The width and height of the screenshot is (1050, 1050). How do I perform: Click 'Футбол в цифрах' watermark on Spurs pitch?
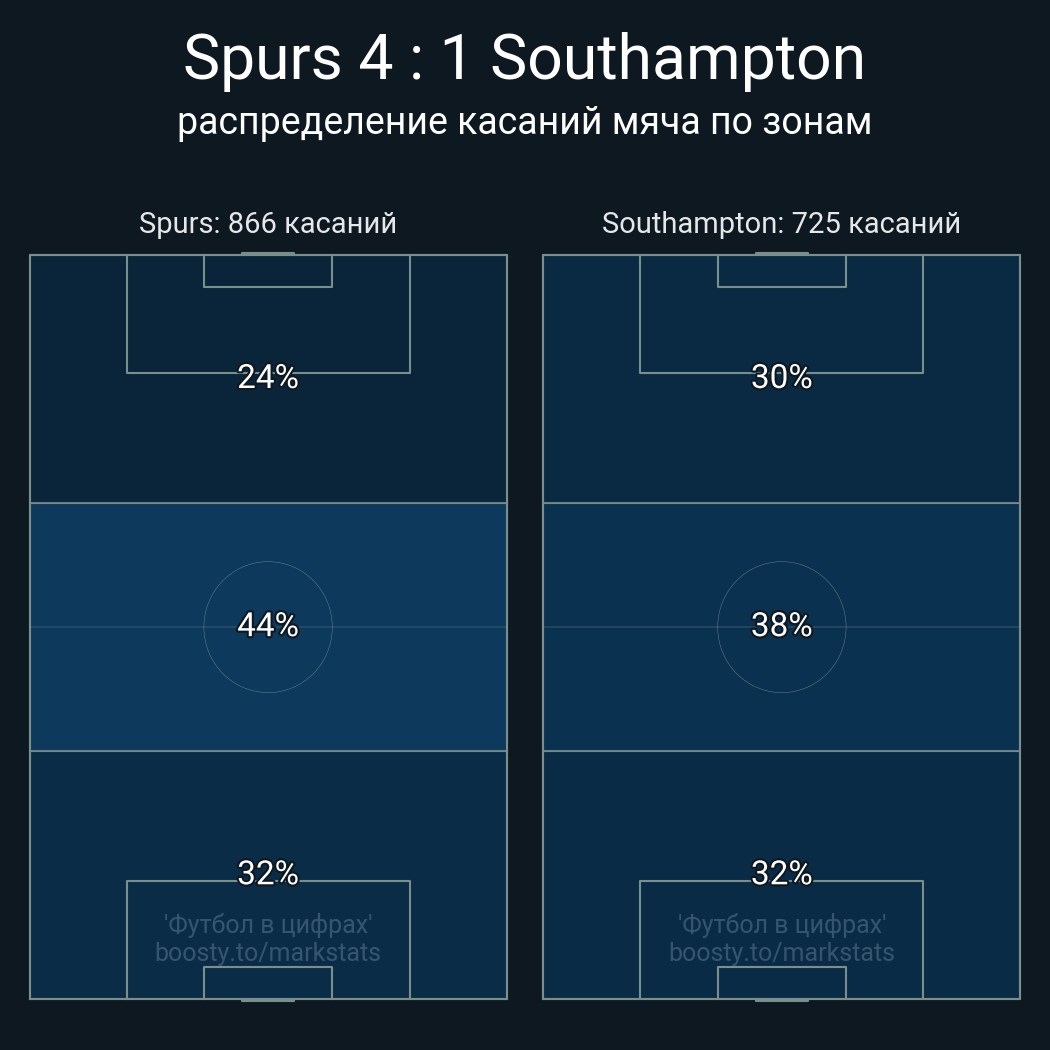[268, 924]
